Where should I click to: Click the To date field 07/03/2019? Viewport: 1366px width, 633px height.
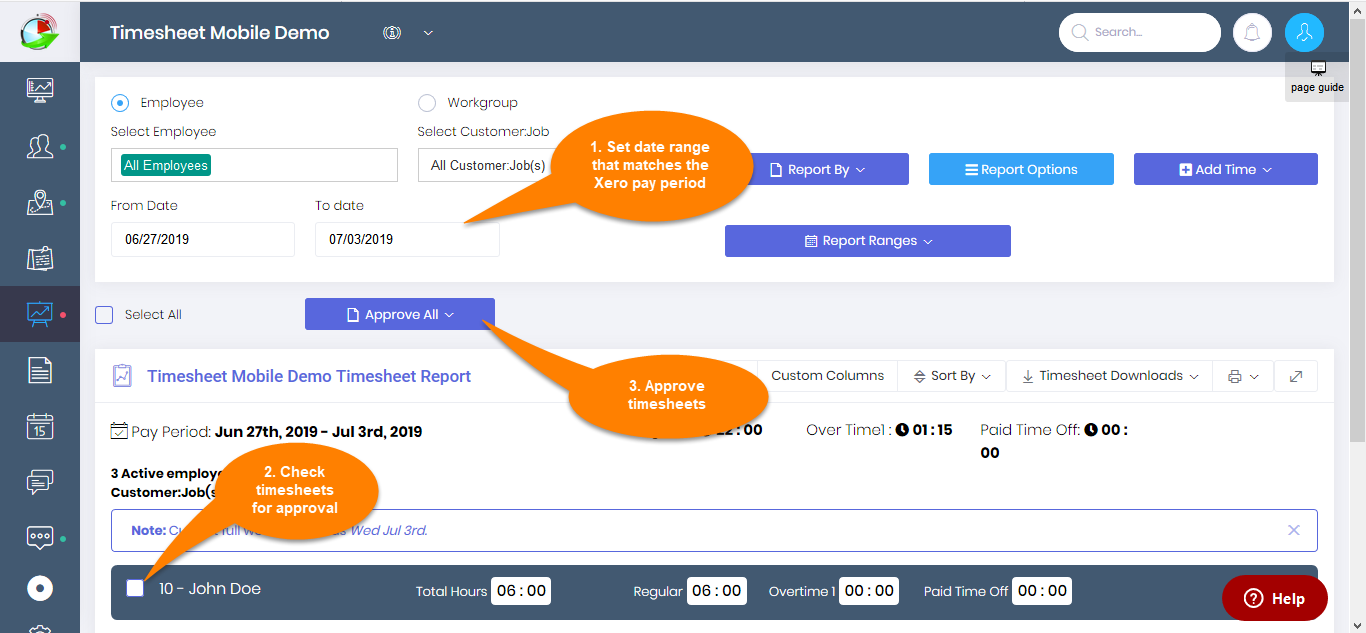tap(407, 239)
